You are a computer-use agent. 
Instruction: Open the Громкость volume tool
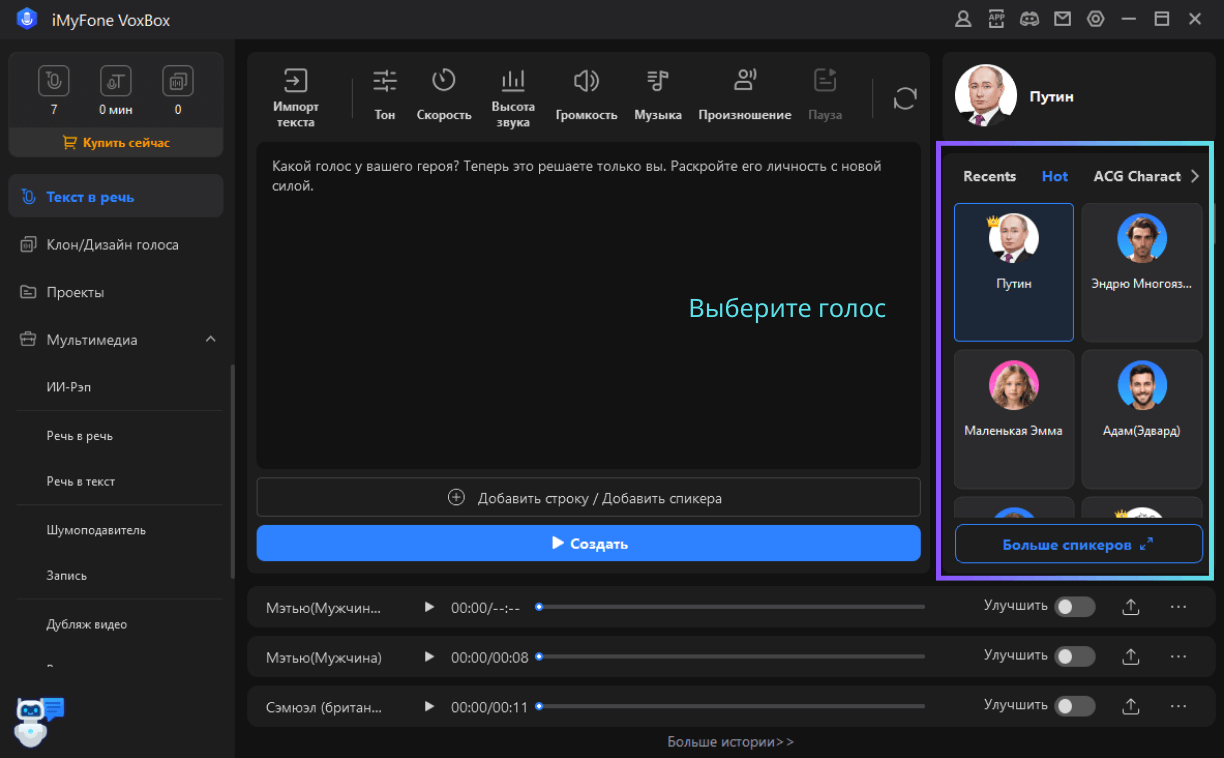tap(586, 95)
